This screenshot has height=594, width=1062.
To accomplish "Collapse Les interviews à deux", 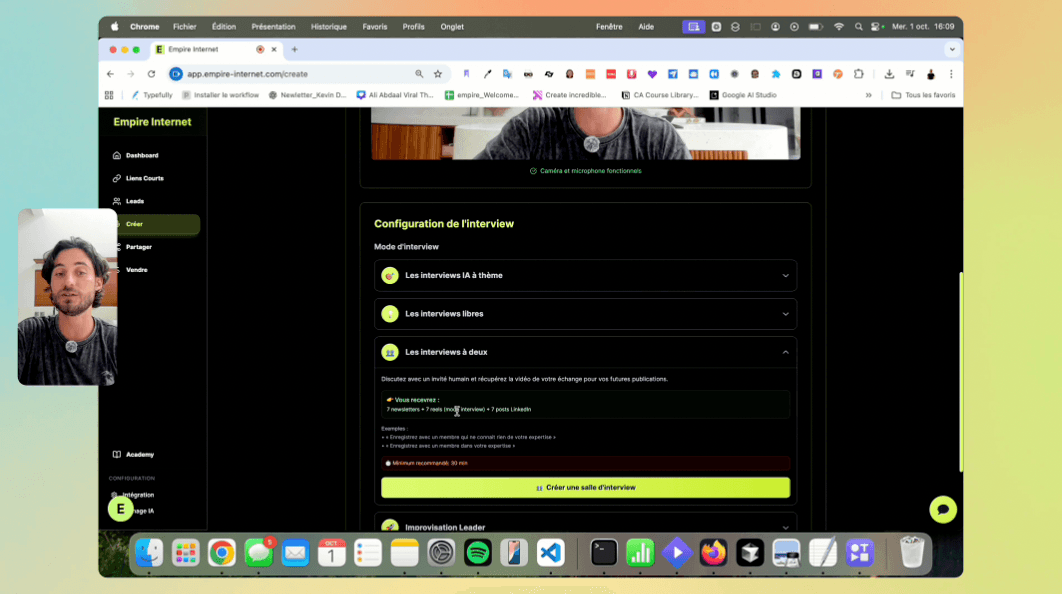I will 585,352.
